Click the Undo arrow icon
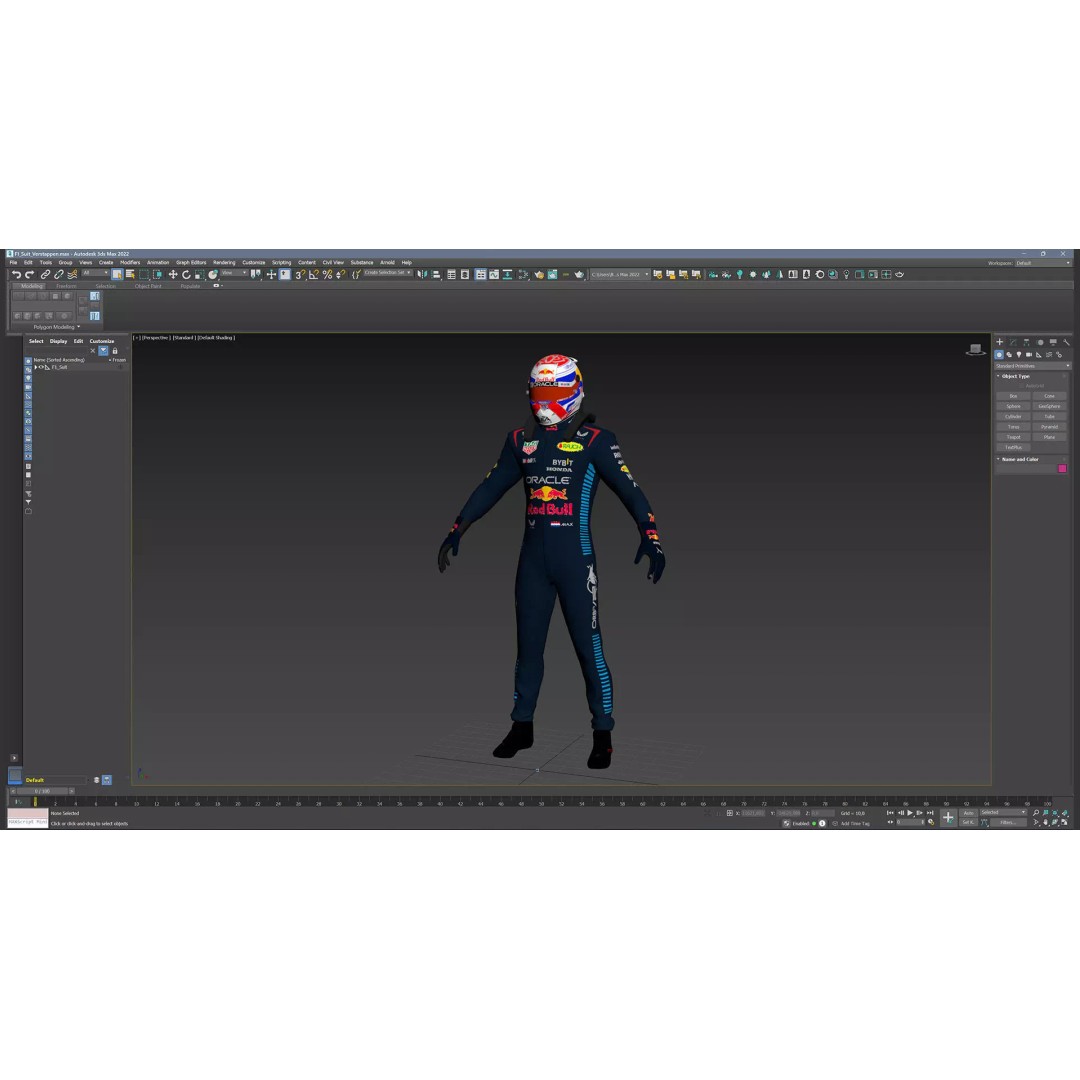1080x1080 pixels. [x=17, y=274]
